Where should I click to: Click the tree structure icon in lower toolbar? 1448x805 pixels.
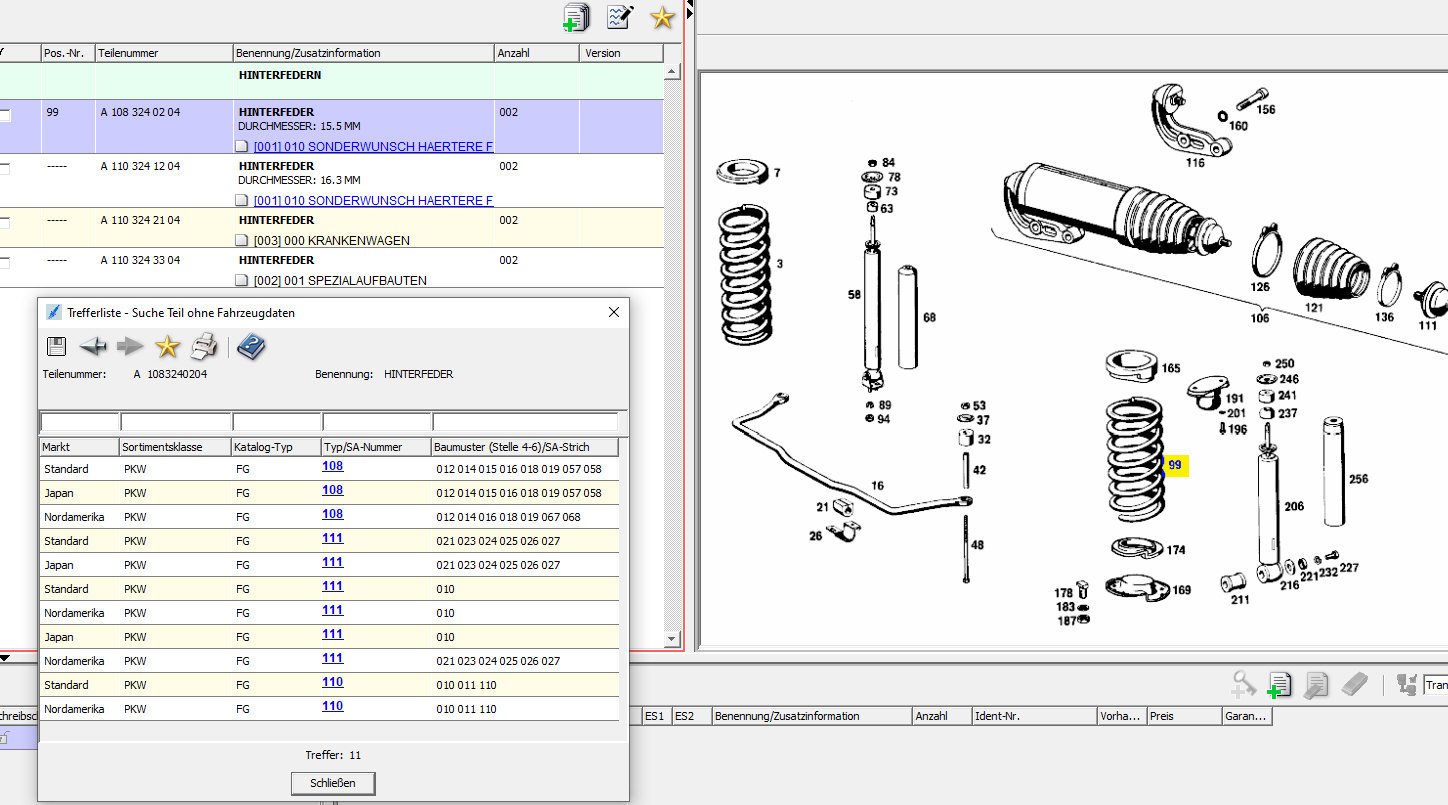(x=1406, y=684)
